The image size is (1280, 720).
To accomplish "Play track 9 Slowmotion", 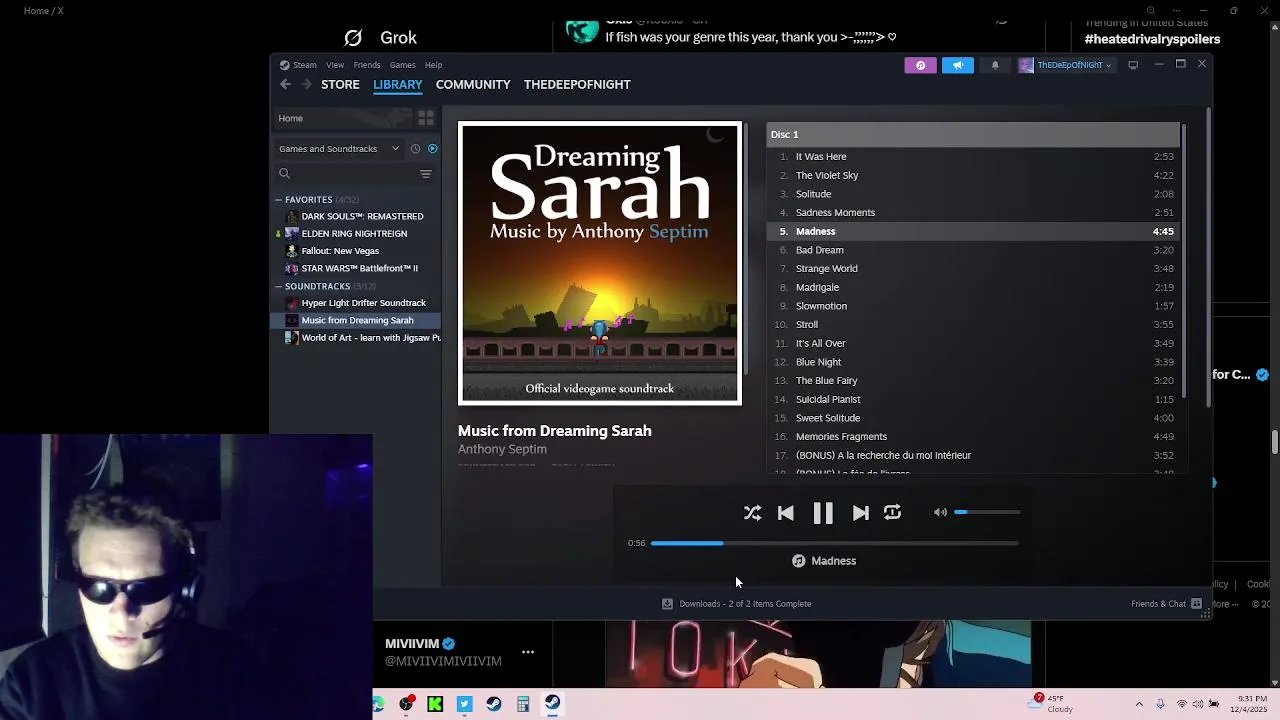I will [973, 306].
